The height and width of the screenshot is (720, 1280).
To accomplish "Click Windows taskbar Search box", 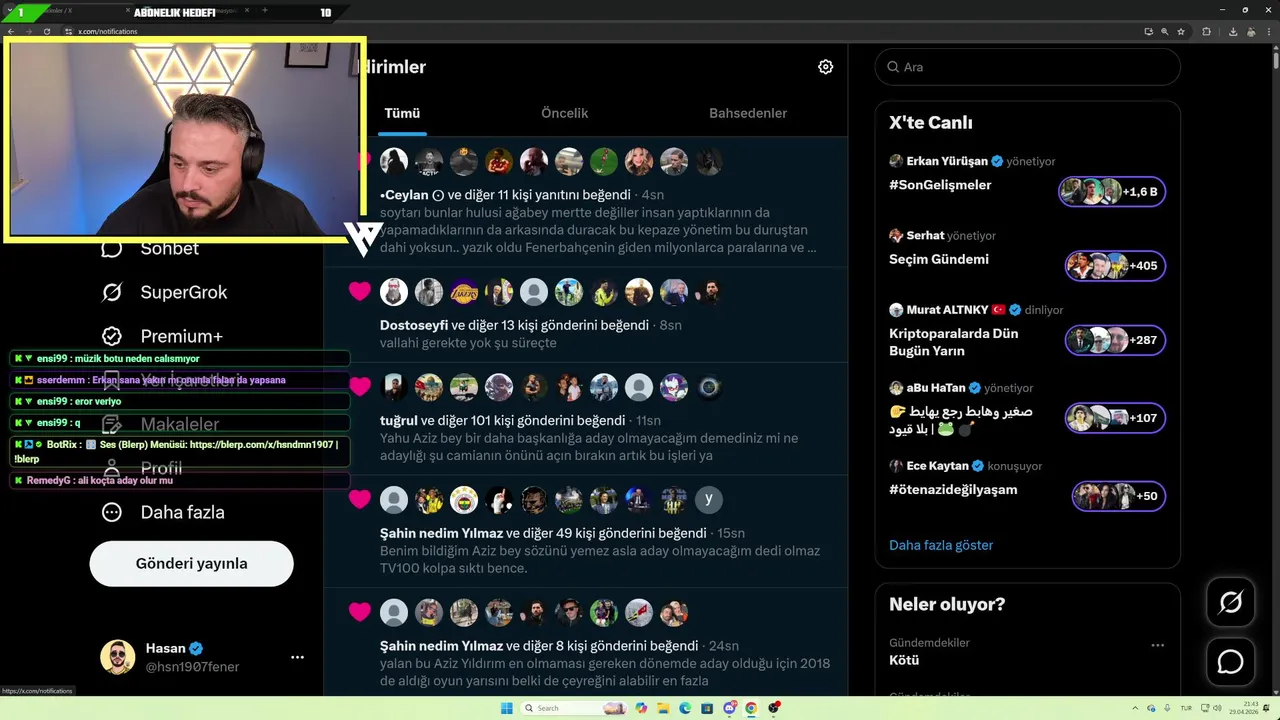I will (x=573, y=708).
